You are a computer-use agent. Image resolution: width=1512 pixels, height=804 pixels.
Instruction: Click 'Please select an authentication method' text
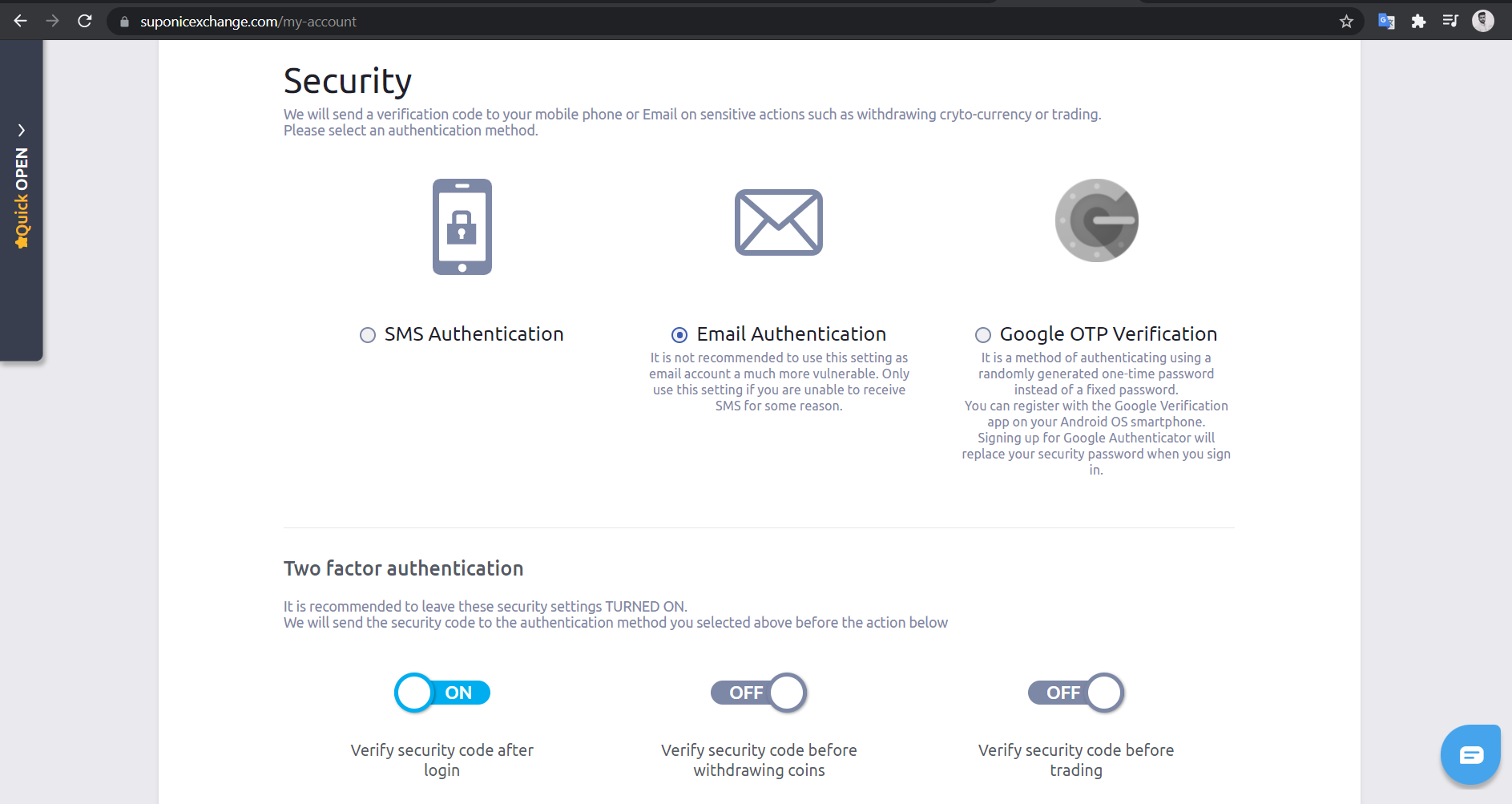coord(410,131)
